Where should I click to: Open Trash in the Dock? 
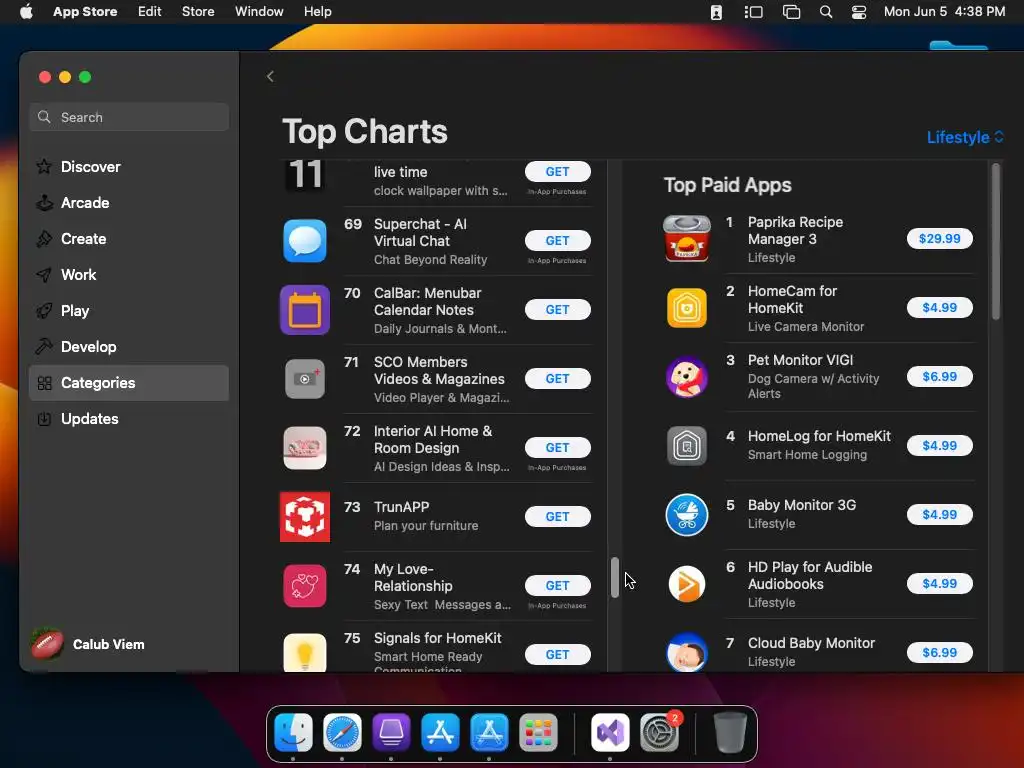tap(729, 732)
